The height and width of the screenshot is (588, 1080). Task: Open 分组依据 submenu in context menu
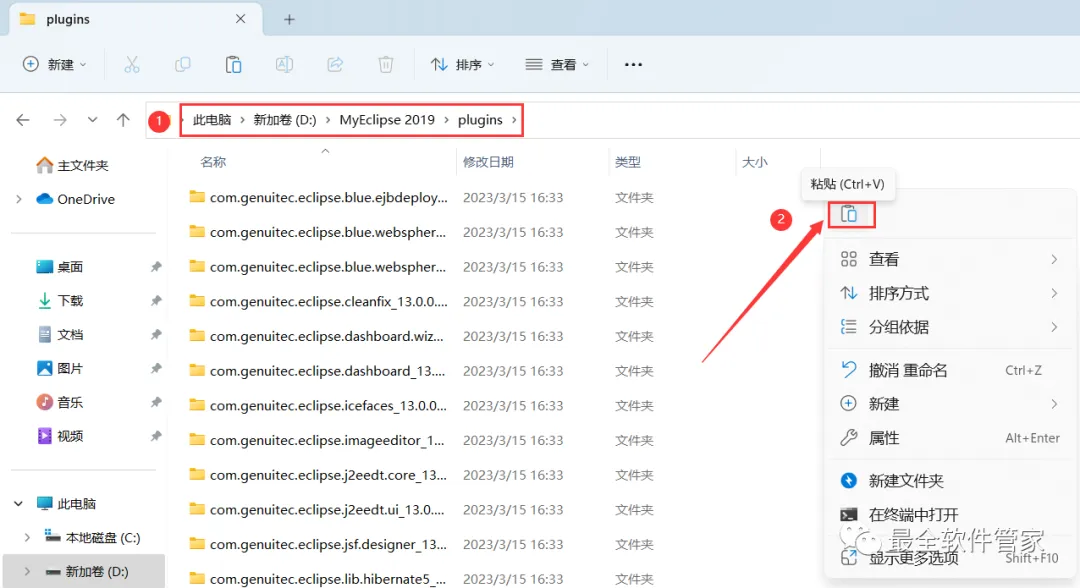tap(949, 327)
